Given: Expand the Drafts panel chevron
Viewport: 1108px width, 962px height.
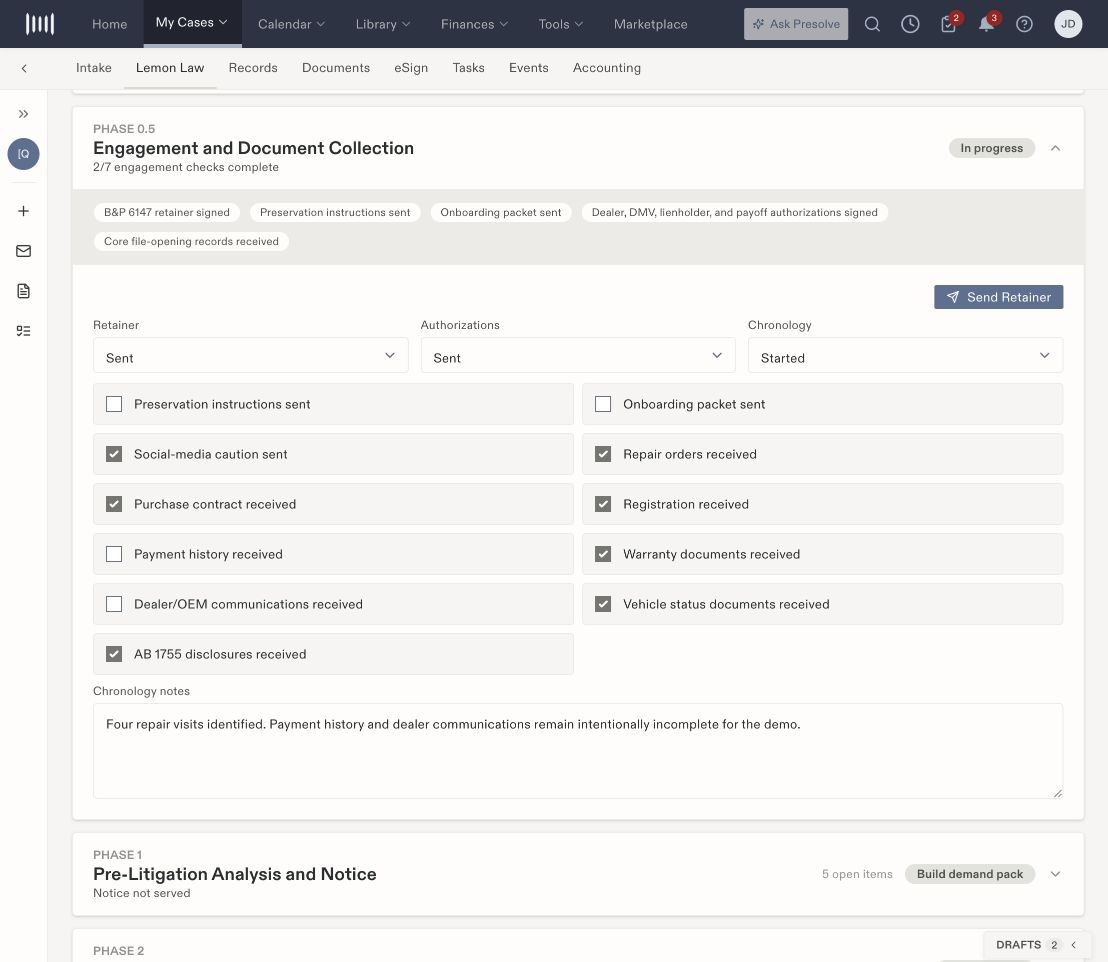Looking at the screenshot, I should pos(1073,945).
